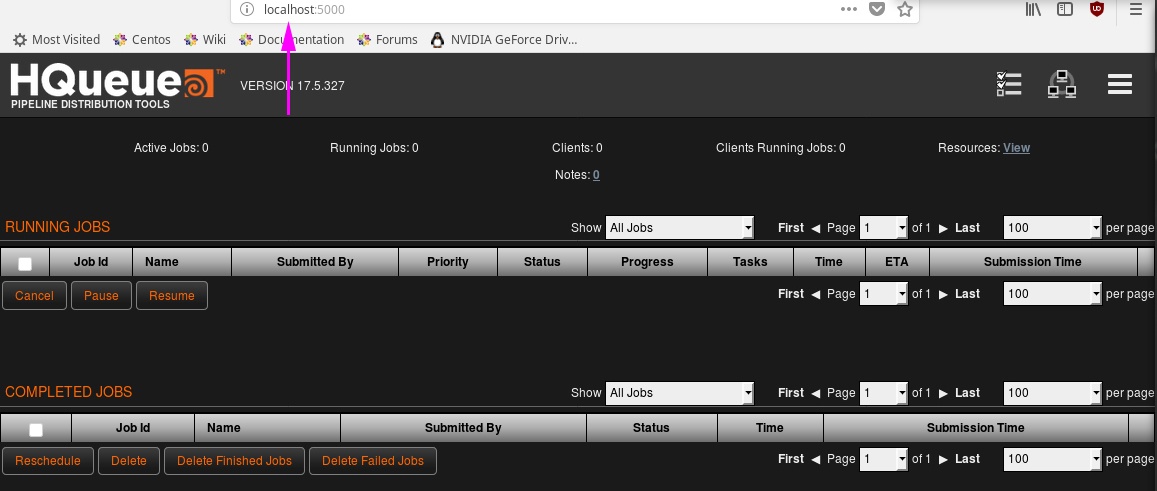
Task: Click the Cancel button for running jobs
Action: coord(34,295)
